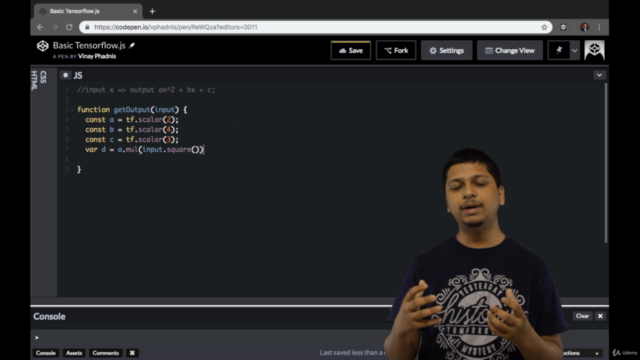Open pen Settings
640x360 pixels.
447,50
